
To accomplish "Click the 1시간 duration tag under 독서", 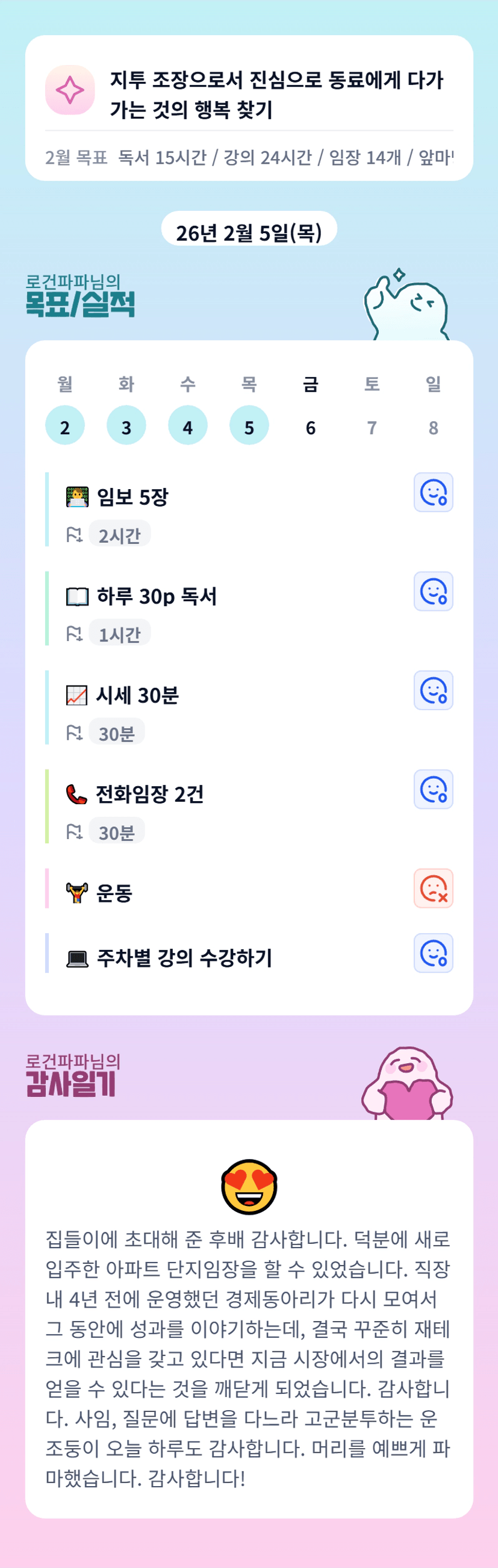I will [x=119, y=634].
